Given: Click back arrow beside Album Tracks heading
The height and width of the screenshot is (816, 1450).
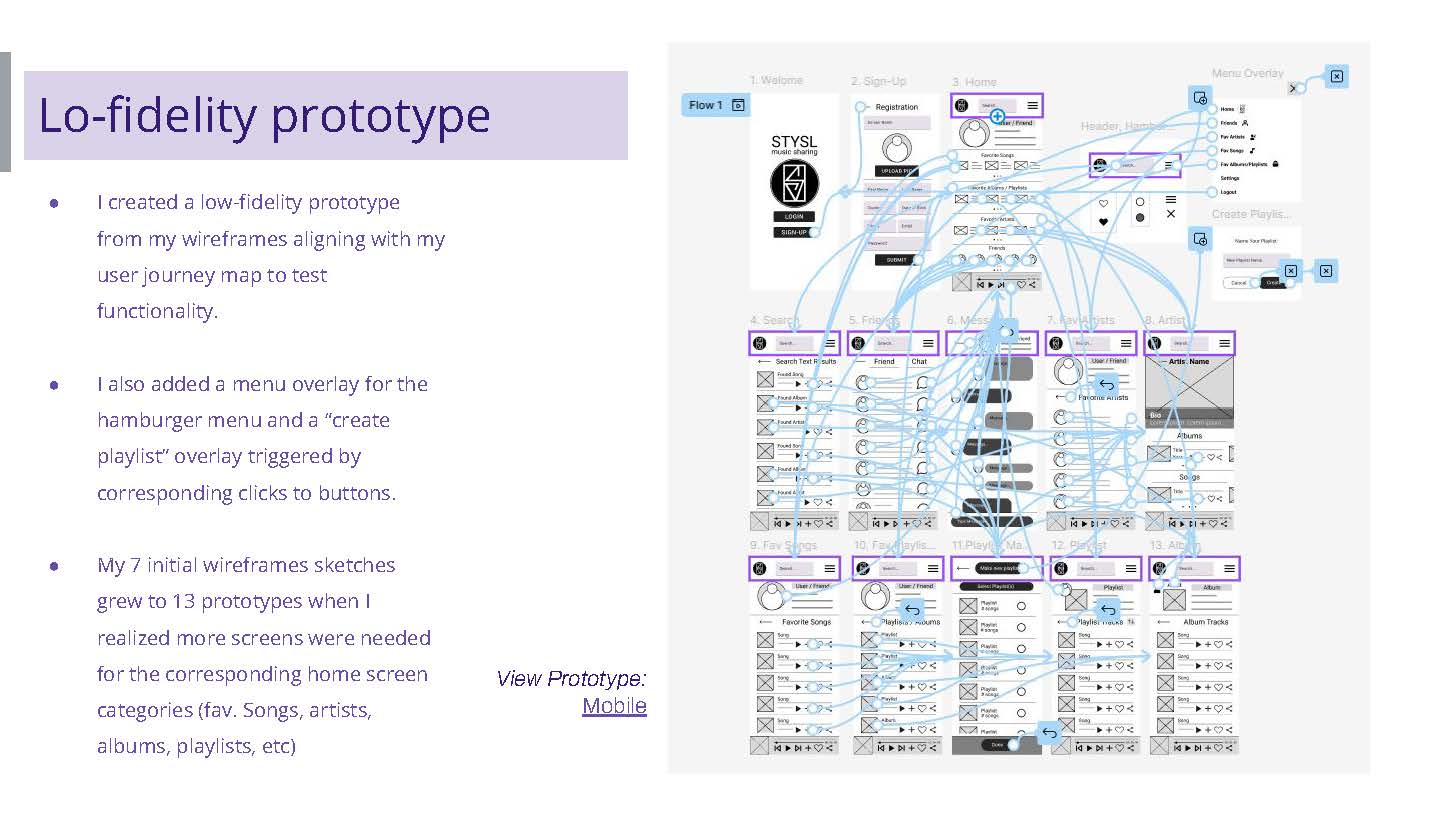Looking at the screenshot, I should pos(1163,622).
